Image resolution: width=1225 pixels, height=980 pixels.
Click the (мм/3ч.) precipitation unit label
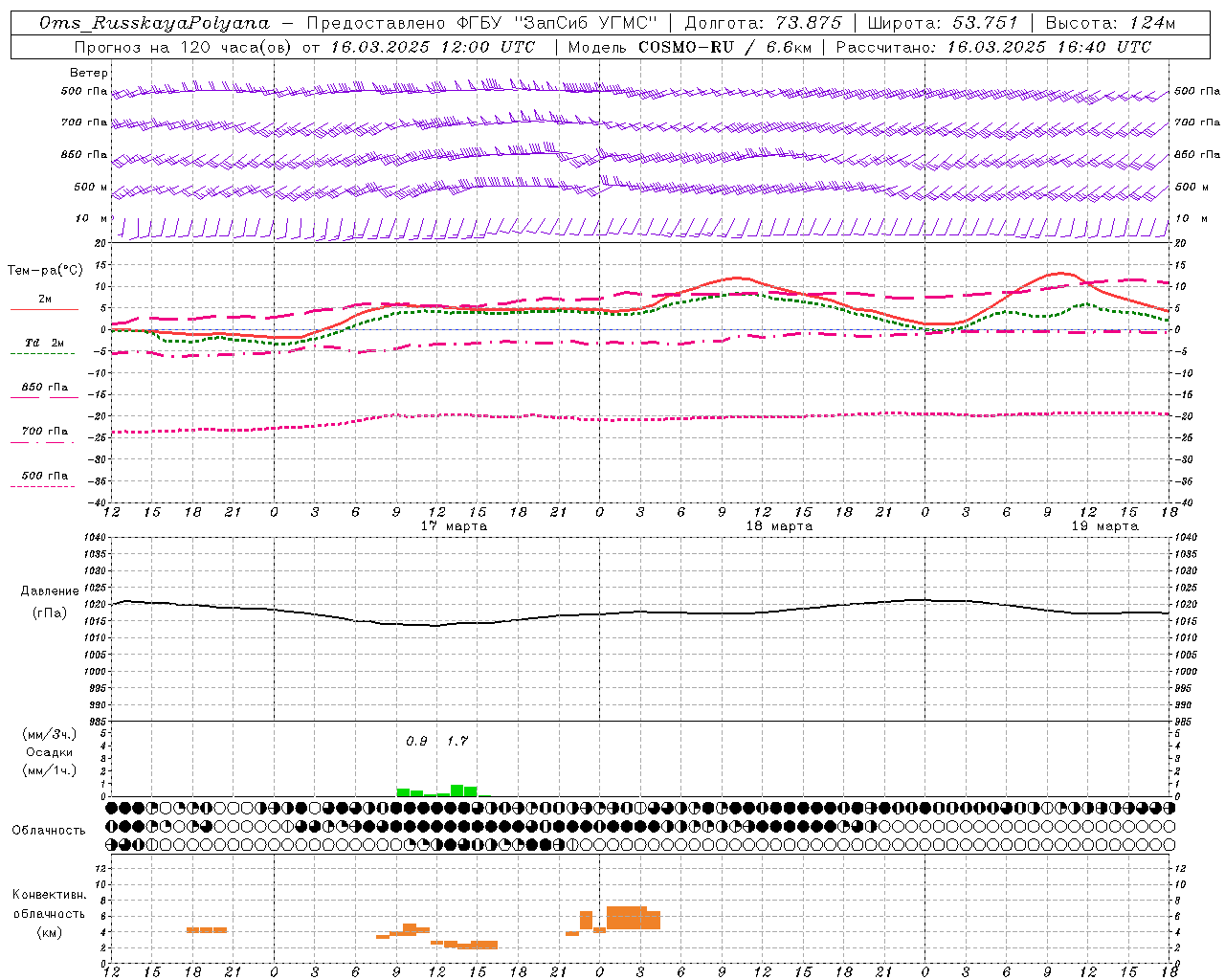pyautogui.click(x=50, y=734)
